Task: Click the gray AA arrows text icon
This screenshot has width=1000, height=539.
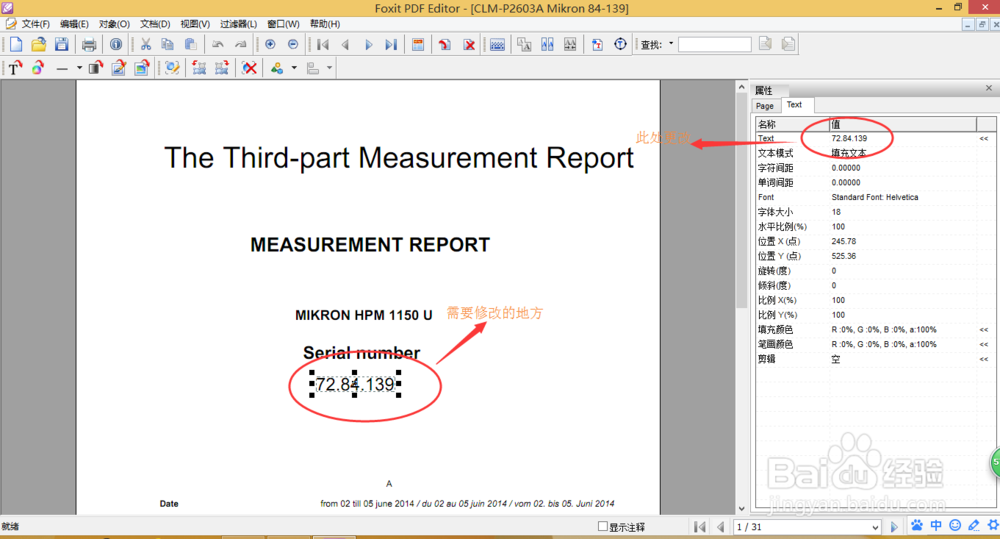Action: [570, 45]
